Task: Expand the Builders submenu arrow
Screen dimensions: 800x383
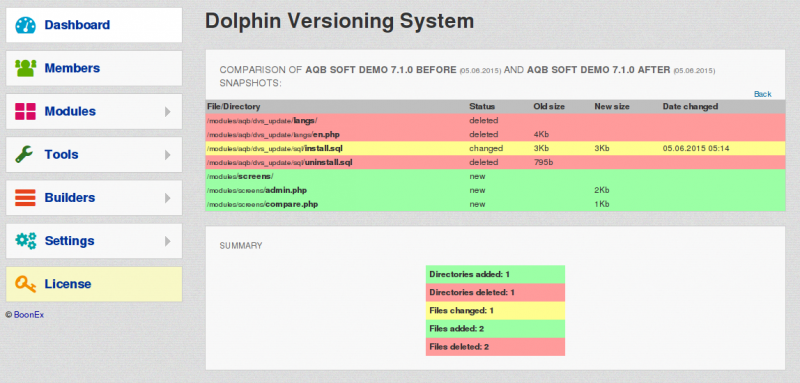Action: pos(167,198)
